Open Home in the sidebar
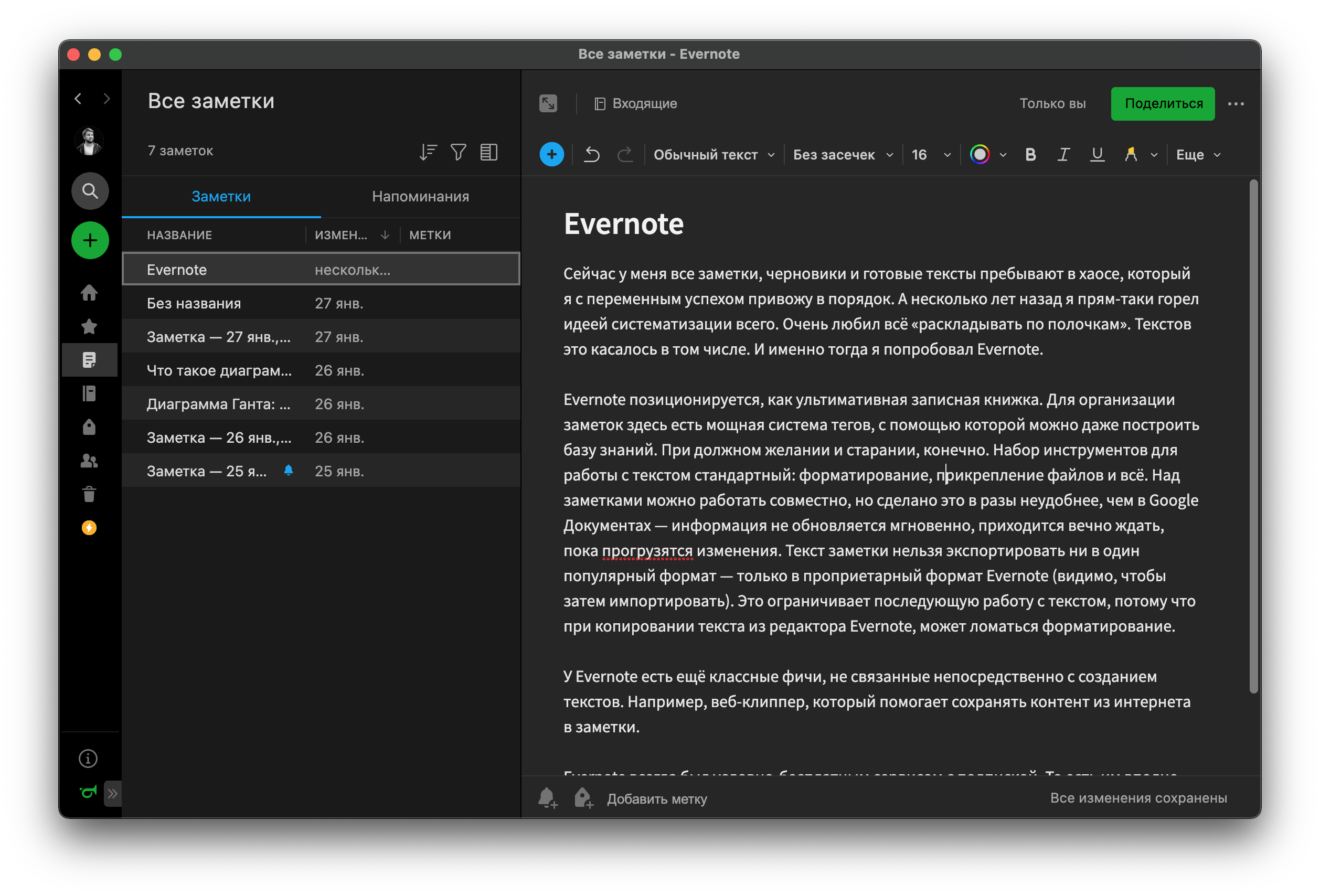The image size is (1320, 896). tap(89, 292)
